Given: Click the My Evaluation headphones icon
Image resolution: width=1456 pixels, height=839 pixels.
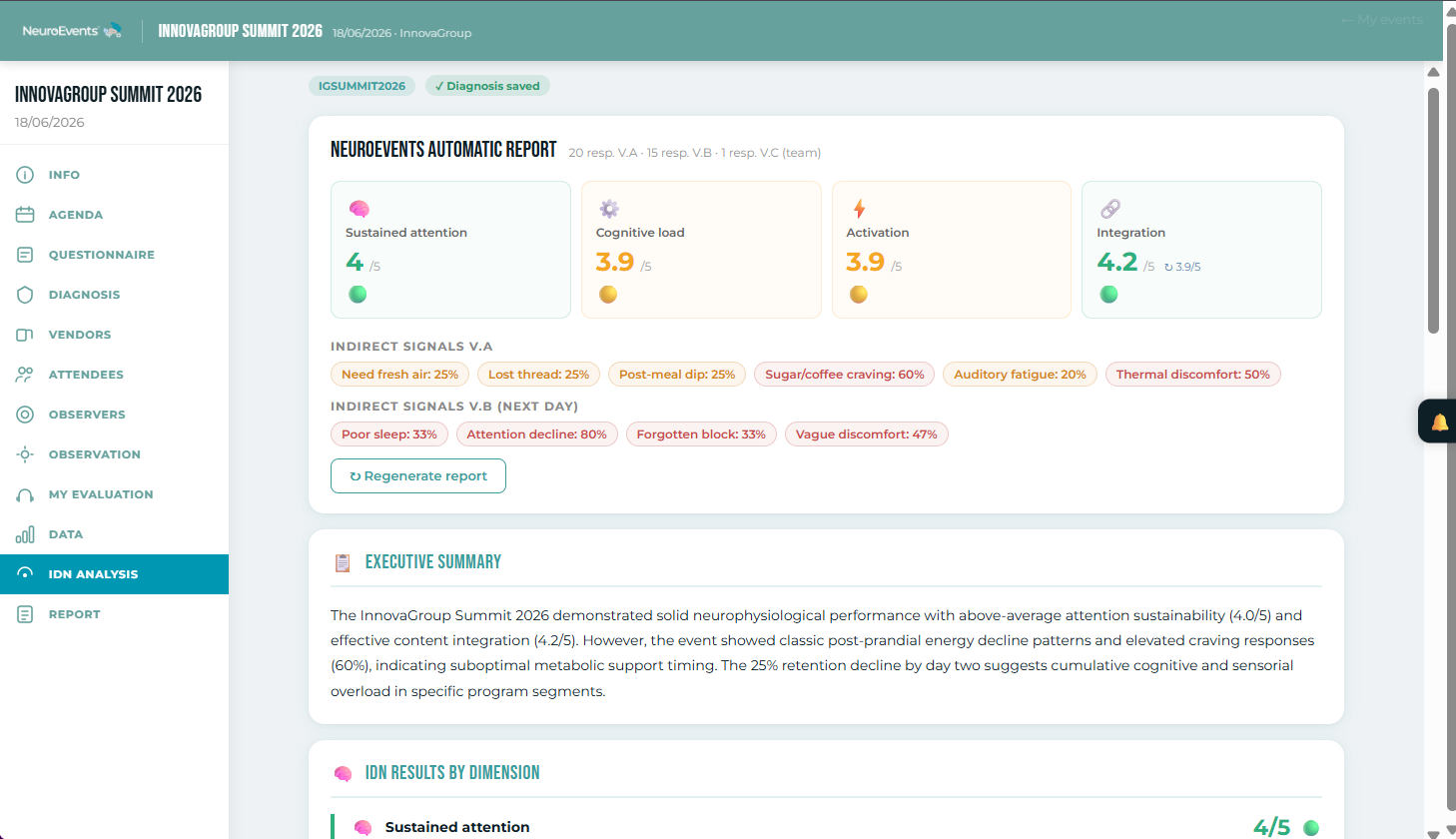Looking at the screenshot, I should tap(25, 494).
